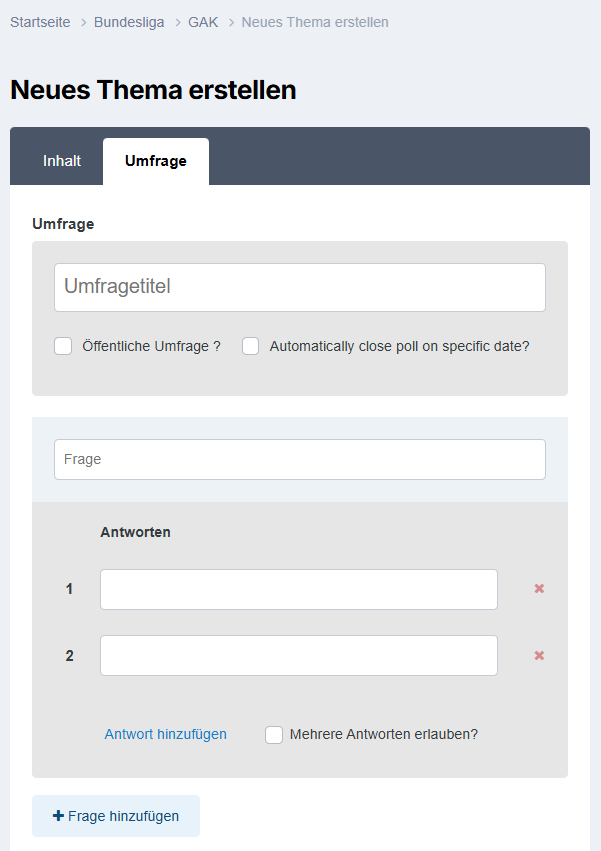Focus answer field number 1

(299, 589)
